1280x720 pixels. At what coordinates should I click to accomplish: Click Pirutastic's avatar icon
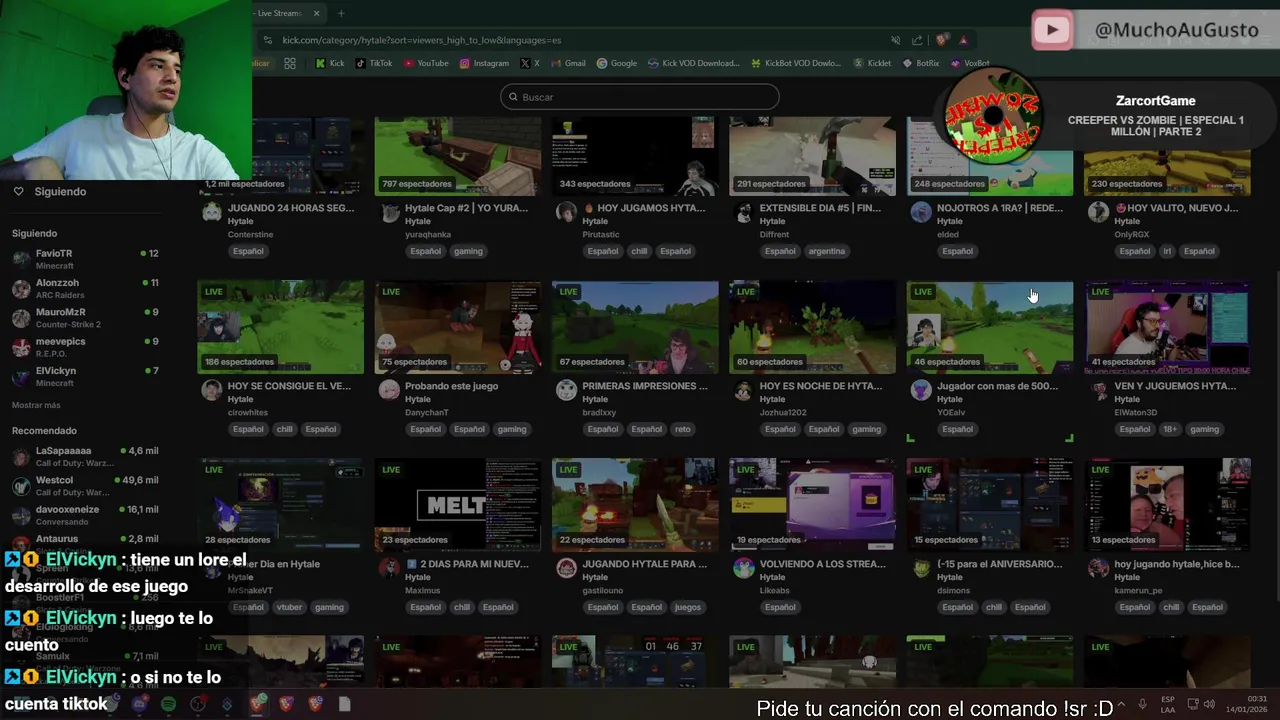566,212
